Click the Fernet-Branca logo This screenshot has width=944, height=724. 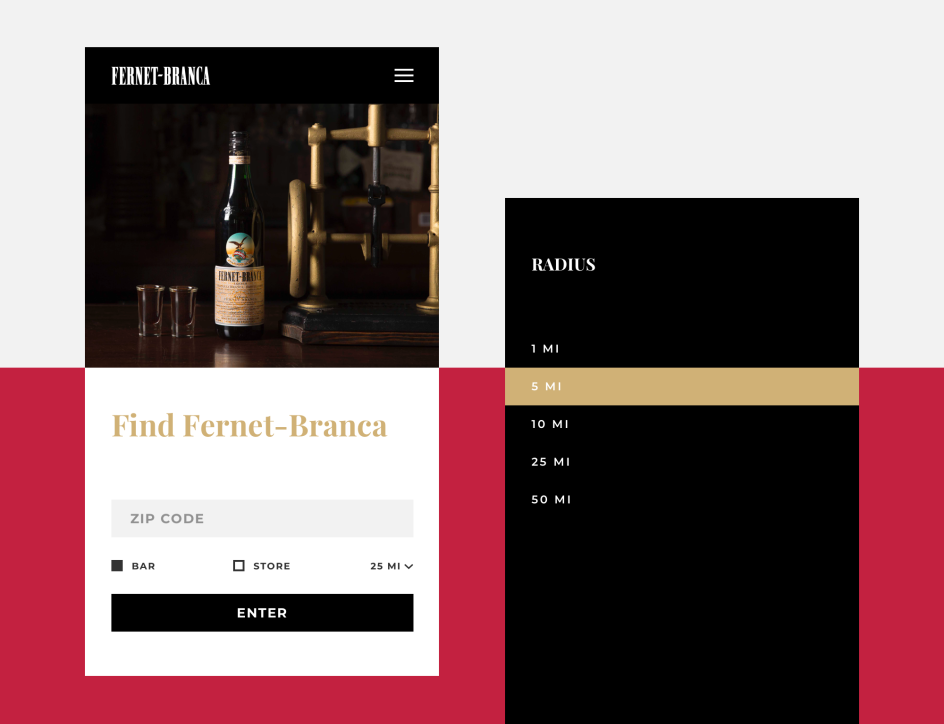[x=161, y=76]
